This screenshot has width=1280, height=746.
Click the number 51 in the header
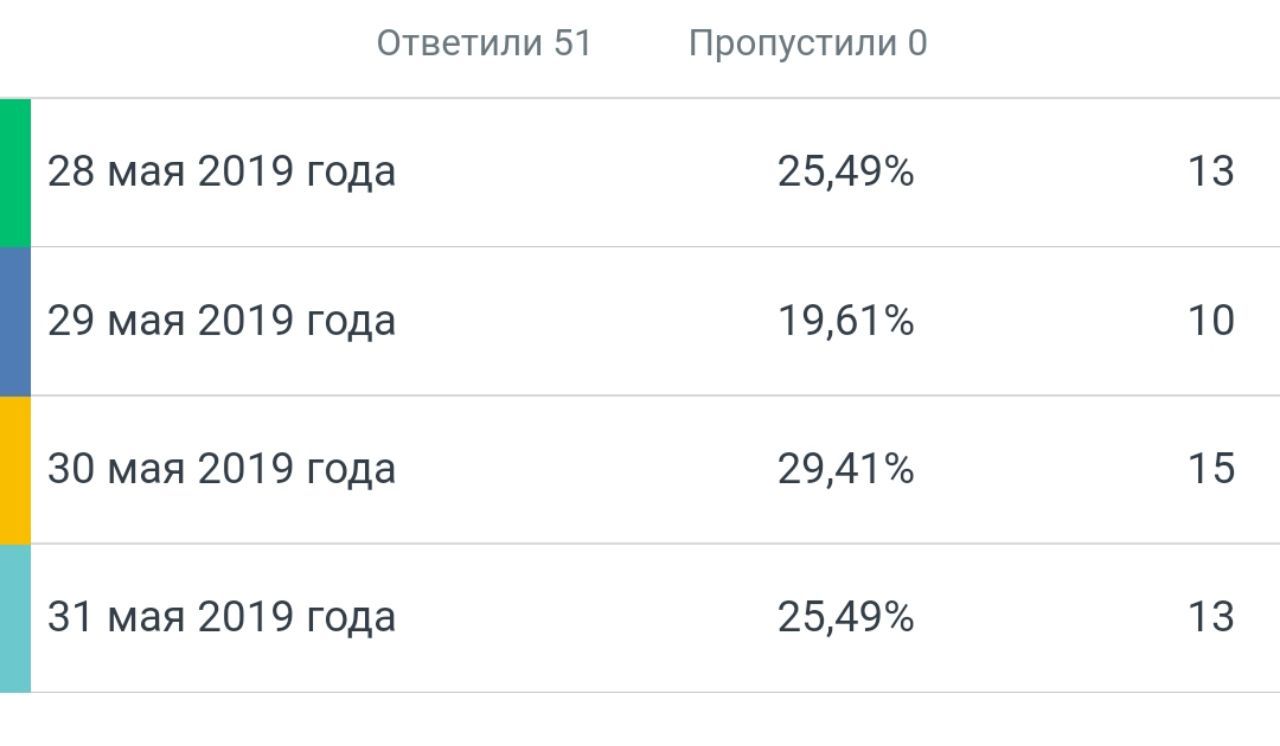click(x=573, y=43)
